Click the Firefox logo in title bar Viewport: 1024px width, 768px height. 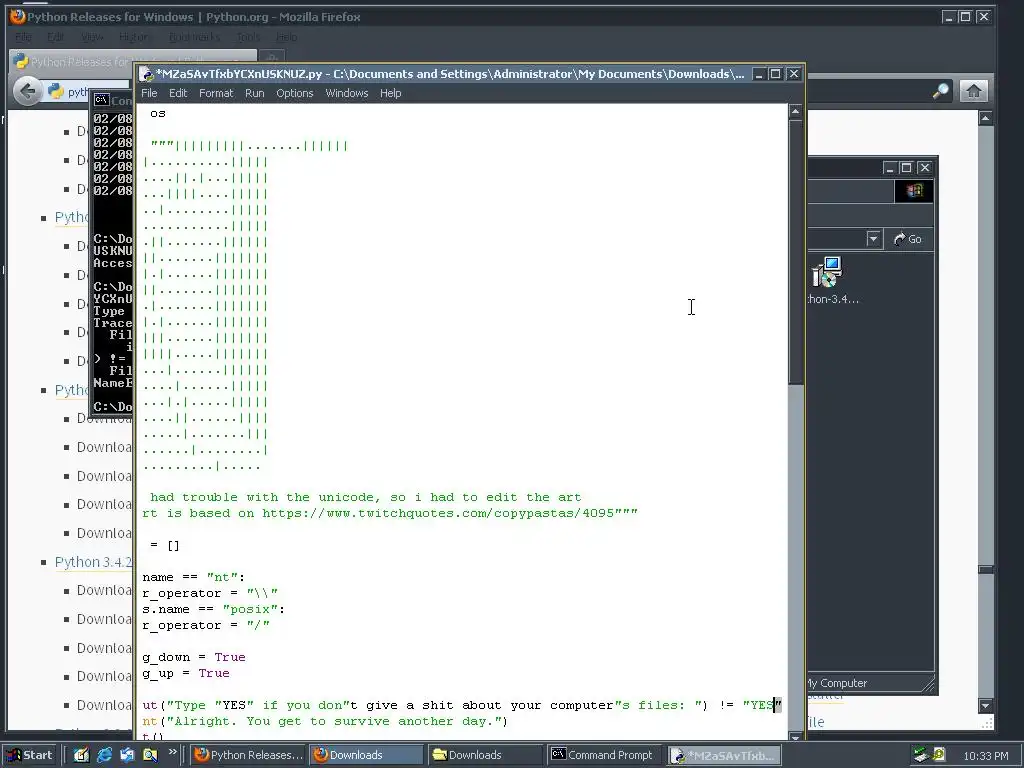pyautogui.click(x=18, y=16)
